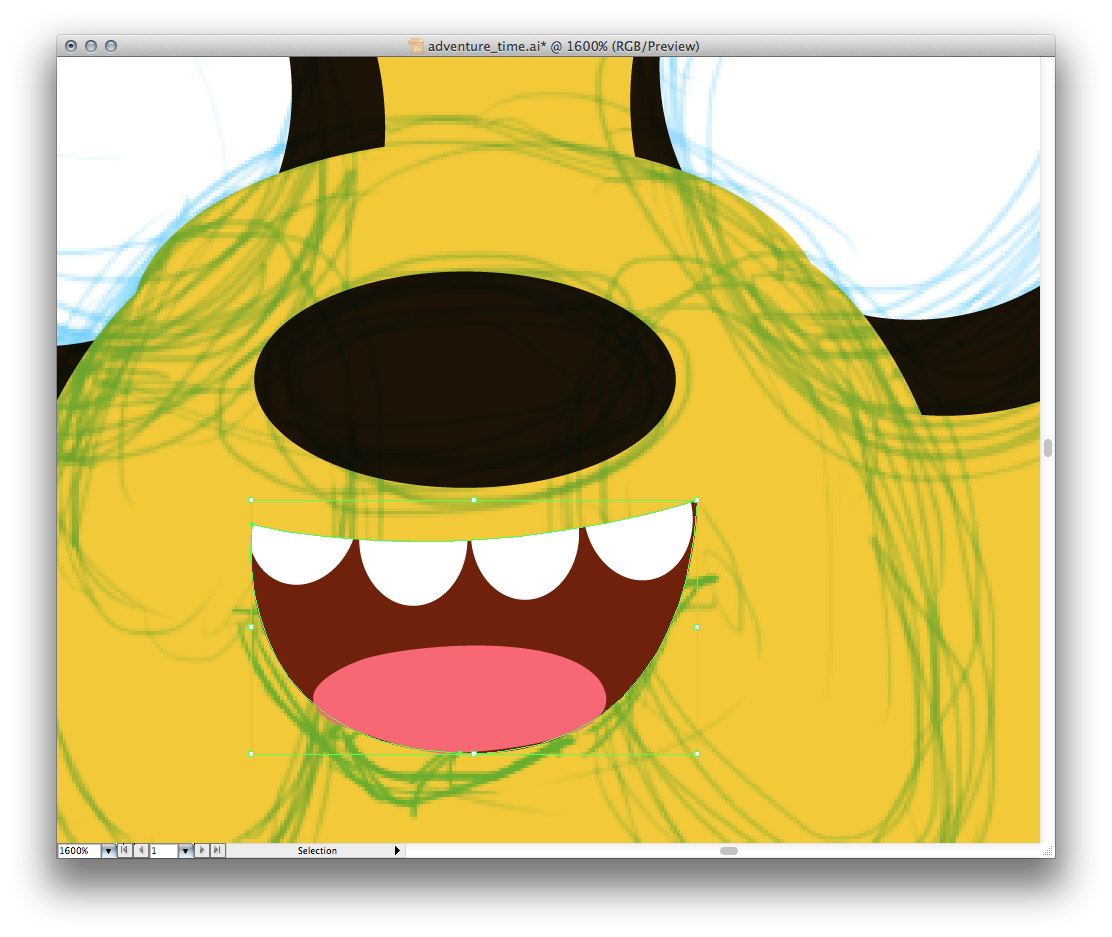The height and width of the screenshot is (937, 1112).
Task: Click the adventure_time.ai document icon in title bar
Action: click(417, 46)
